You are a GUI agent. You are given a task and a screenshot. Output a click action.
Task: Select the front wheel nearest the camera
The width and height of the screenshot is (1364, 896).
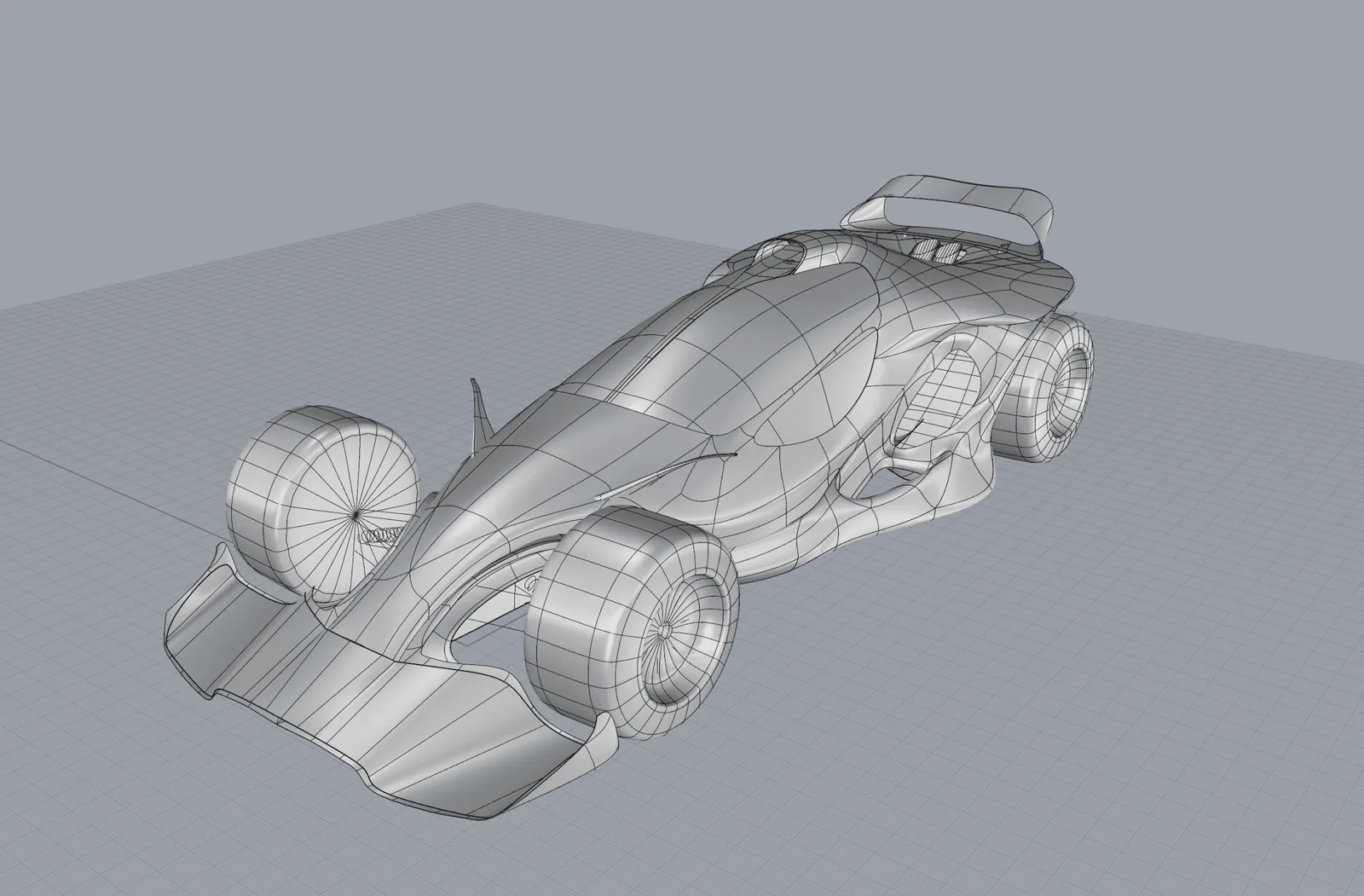(x=632, y=621)
